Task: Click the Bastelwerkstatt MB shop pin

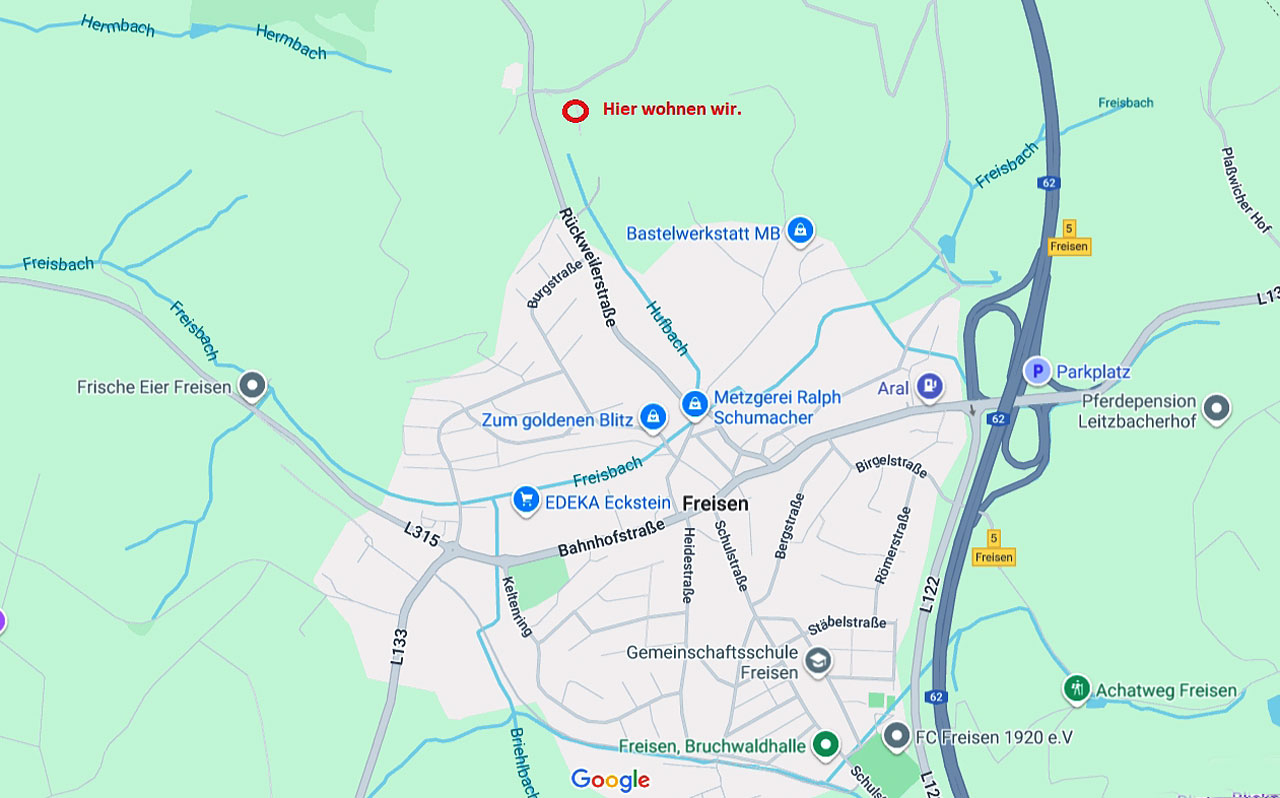Action: coord(799,230)
